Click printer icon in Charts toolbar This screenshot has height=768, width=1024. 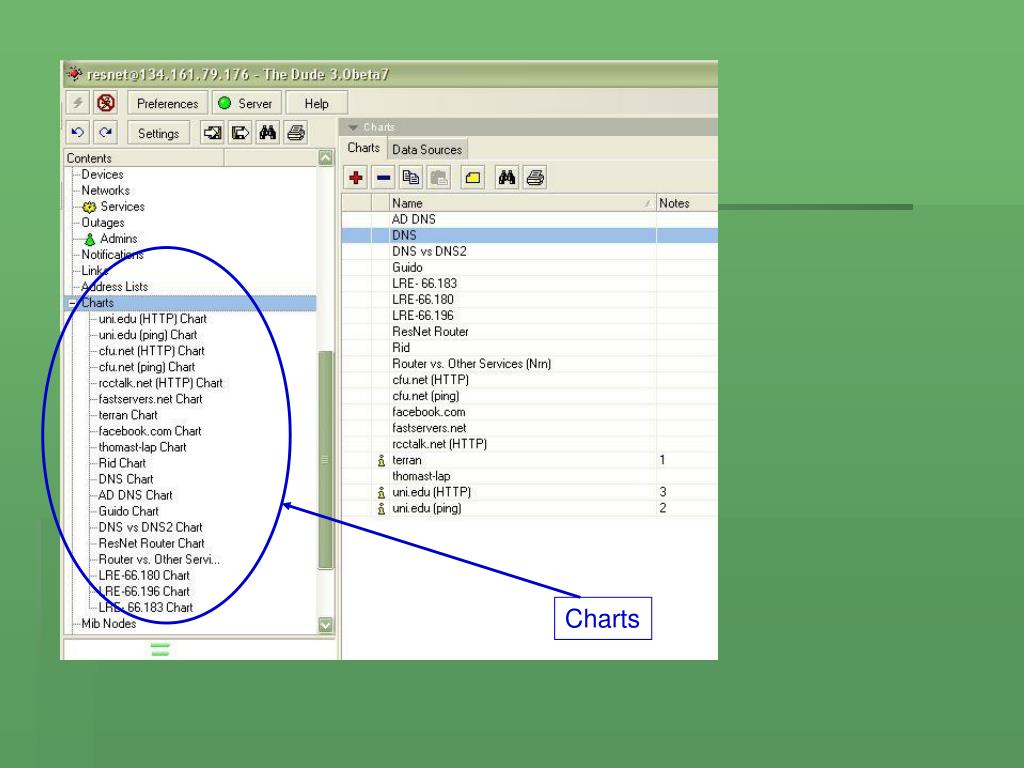tap(535, 177)
